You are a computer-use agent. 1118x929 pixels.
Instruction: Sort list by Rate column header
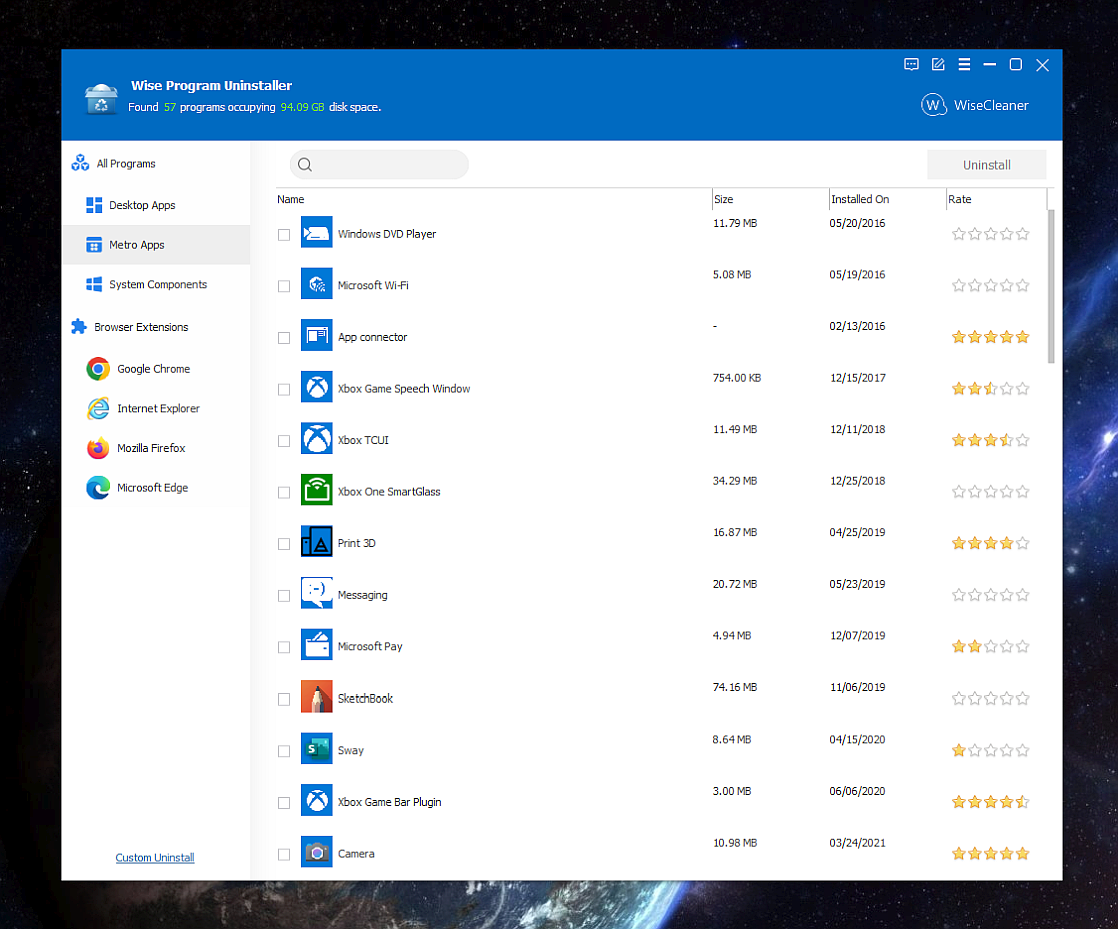[x=960, y=199]
